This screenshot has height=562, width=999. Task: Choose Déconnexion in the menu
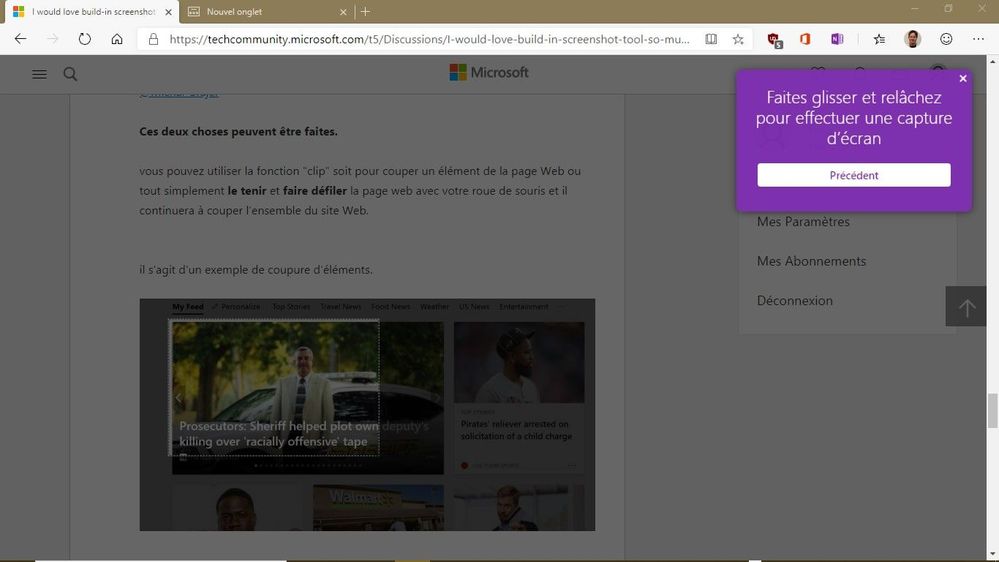click(794, 301)
